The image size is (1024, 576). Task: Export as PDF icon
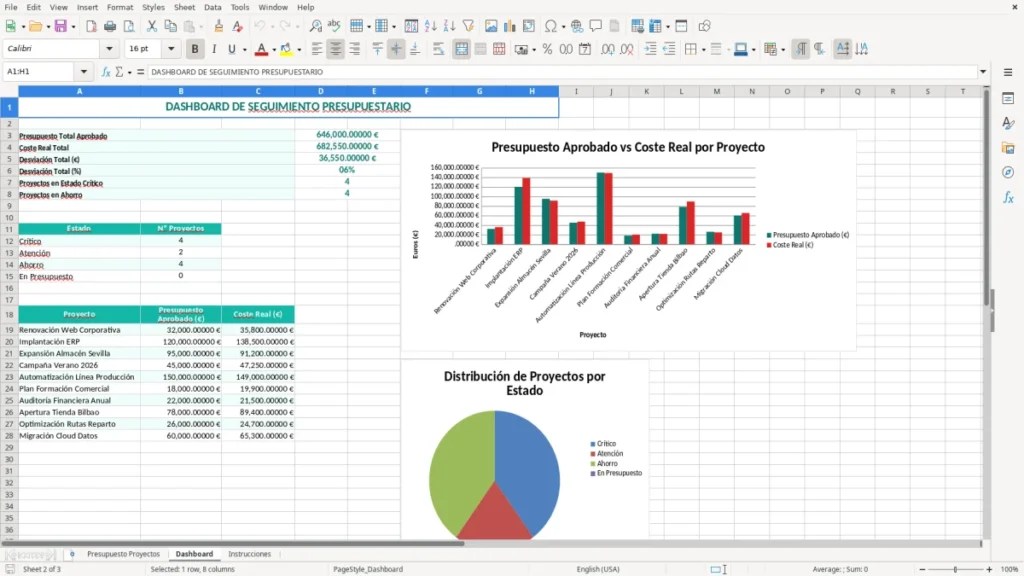coord(91,26)
